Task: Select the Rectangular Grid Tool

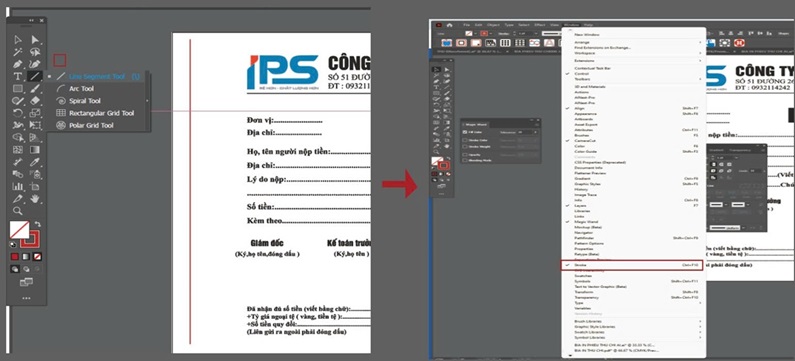Action: (x=101, y=113)
